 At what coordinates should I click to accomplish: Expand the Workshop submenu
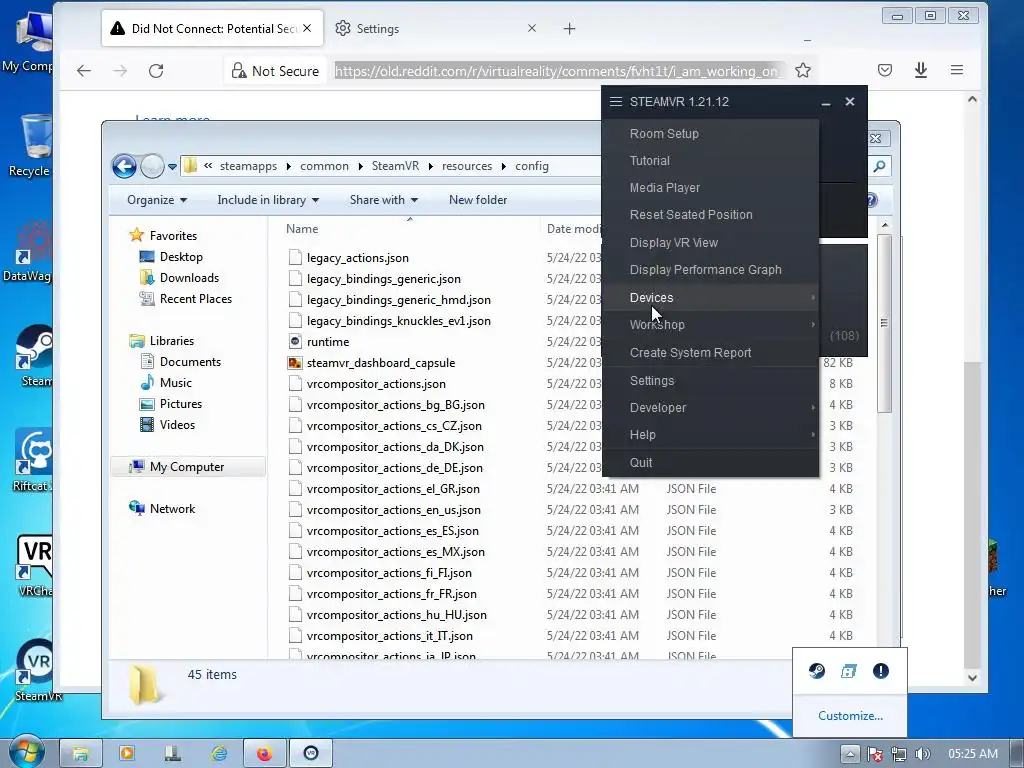point(711,325)
